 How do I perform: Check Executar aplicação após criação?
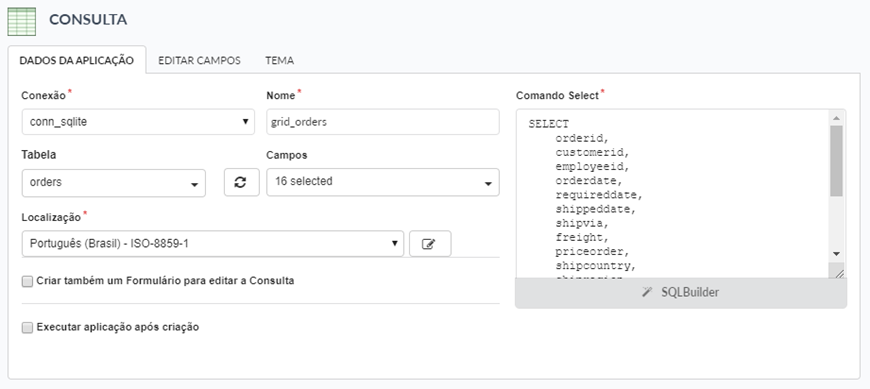(27, 327)
